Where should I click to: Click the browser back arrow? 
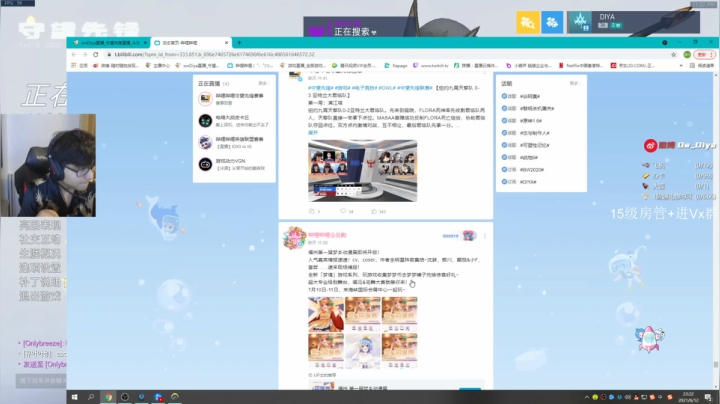point(74,54)
